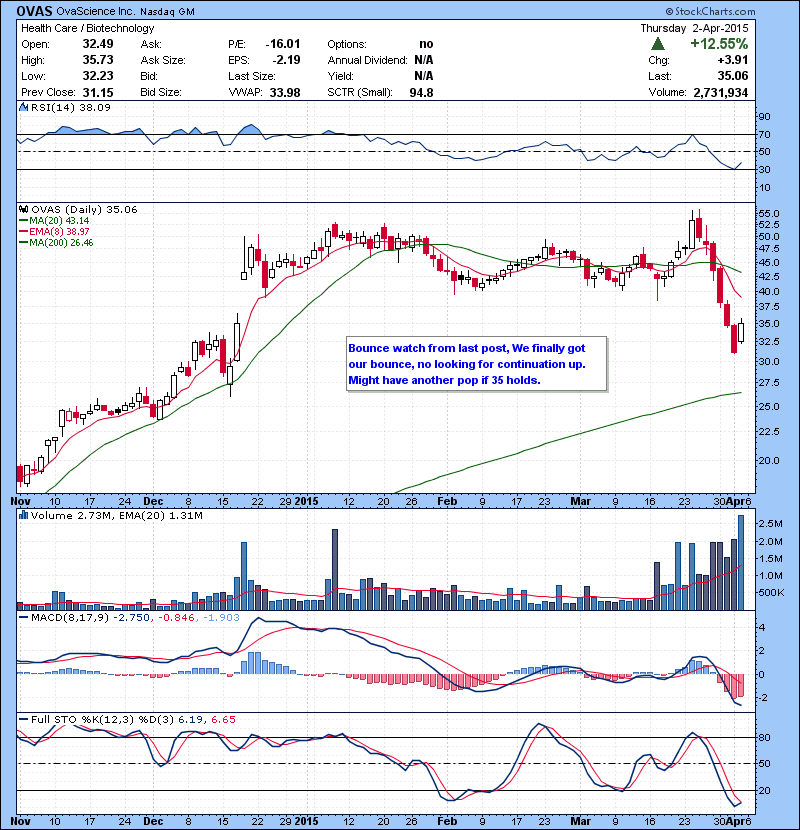The height and width of the screenshot is (830, 800).
Task: Select the Prev Close value 31.15
Action: coord(98,92)
